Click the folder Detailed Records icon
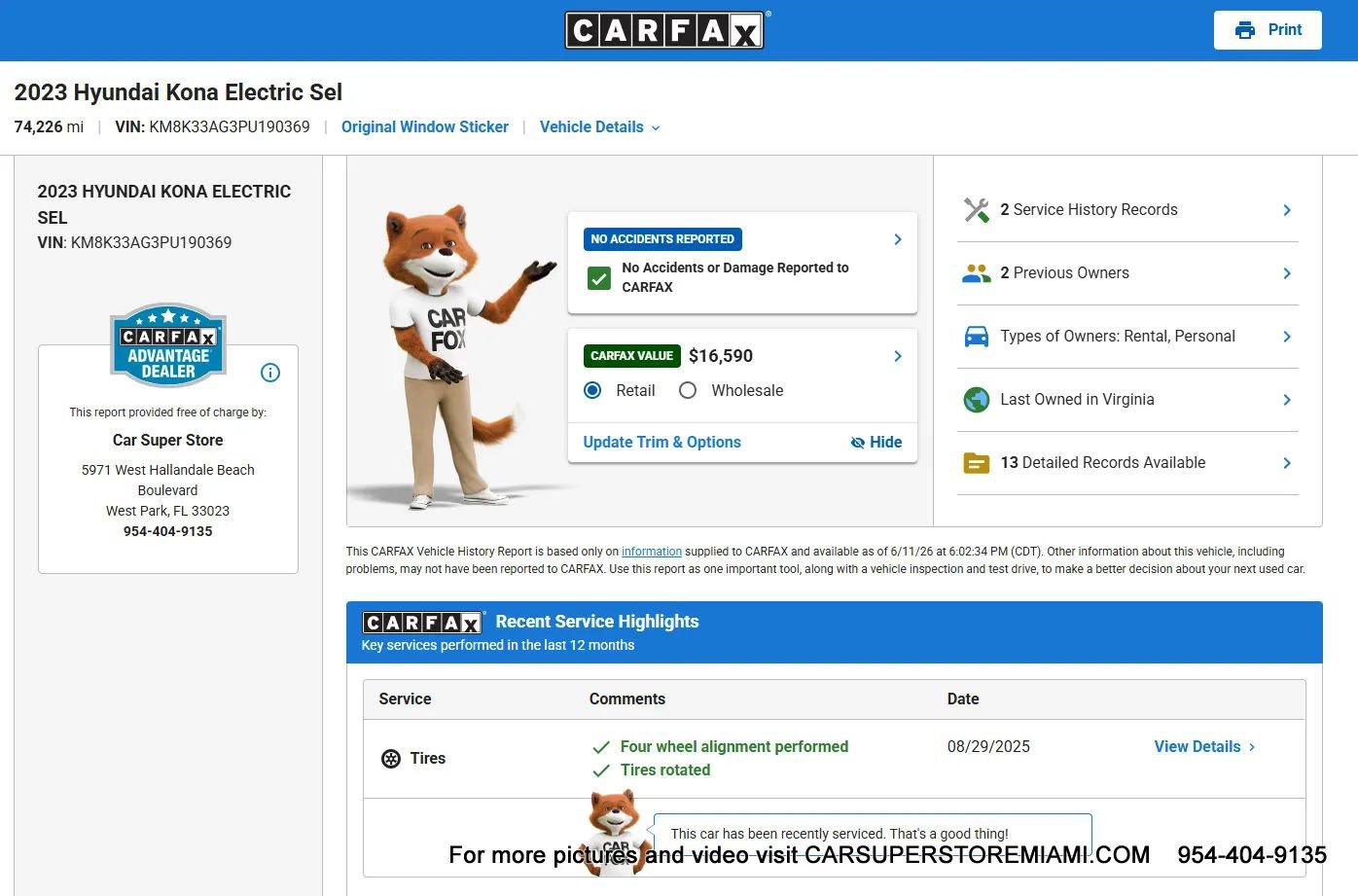Image resolution: width=1358 pixels, height=896 pixels. 977,463
